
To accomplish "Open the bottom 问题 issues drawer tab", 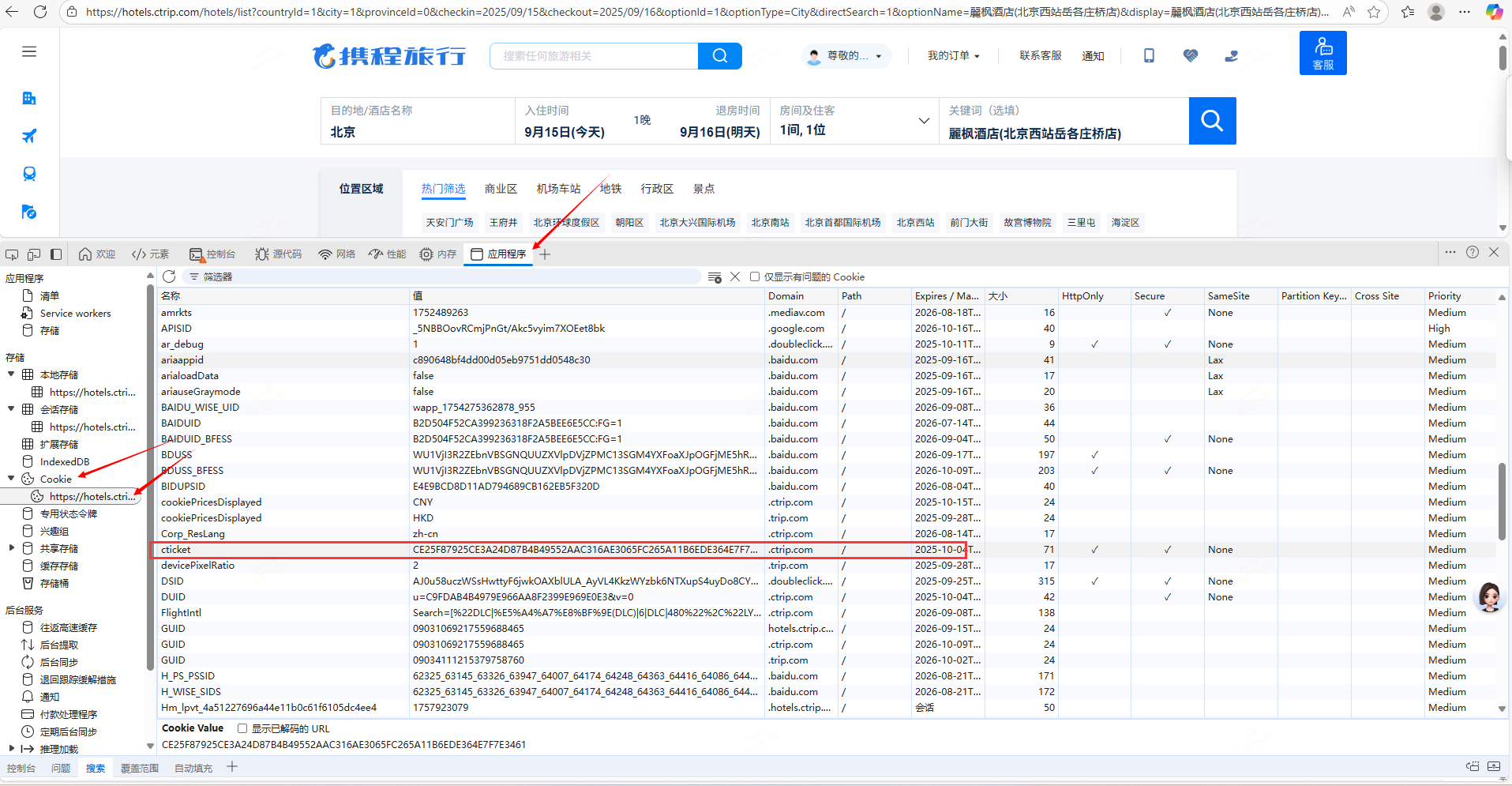I will pos(61,768).
